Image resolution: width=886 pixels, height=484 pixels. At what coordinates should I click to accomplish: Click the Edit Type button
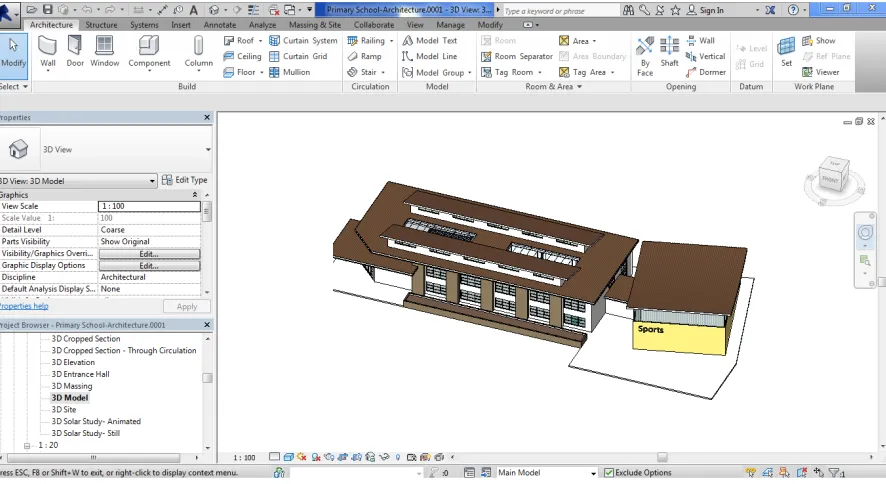185,180
